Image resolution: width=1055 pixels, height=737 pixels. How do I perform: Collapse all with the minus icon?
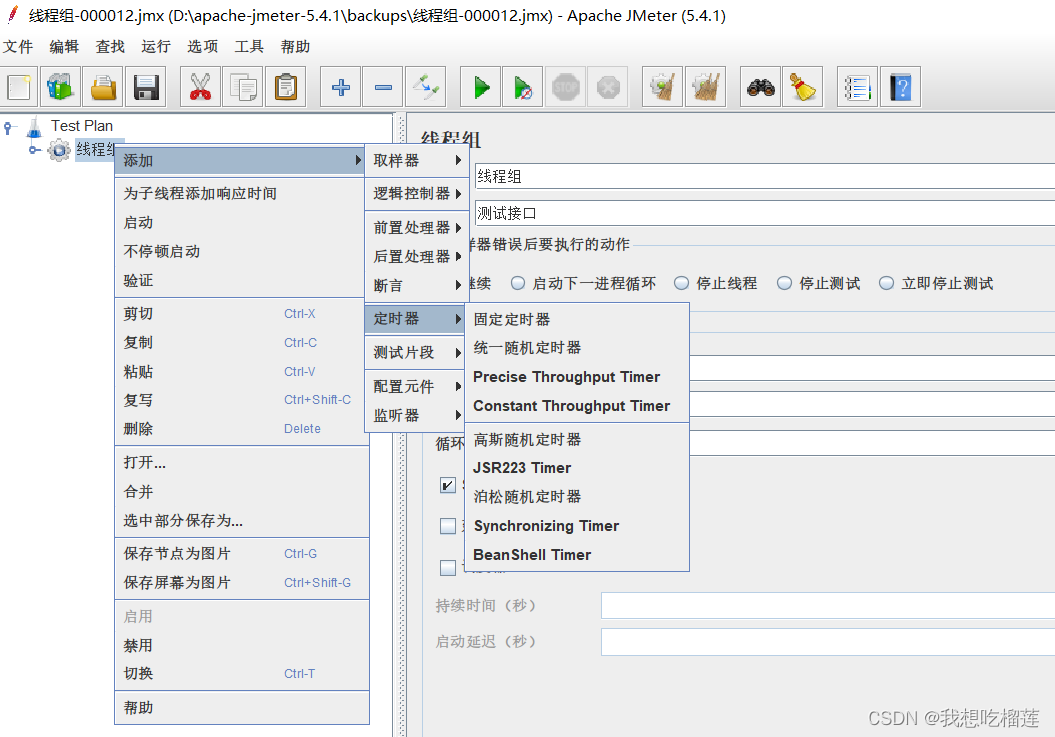pos(383,87)
